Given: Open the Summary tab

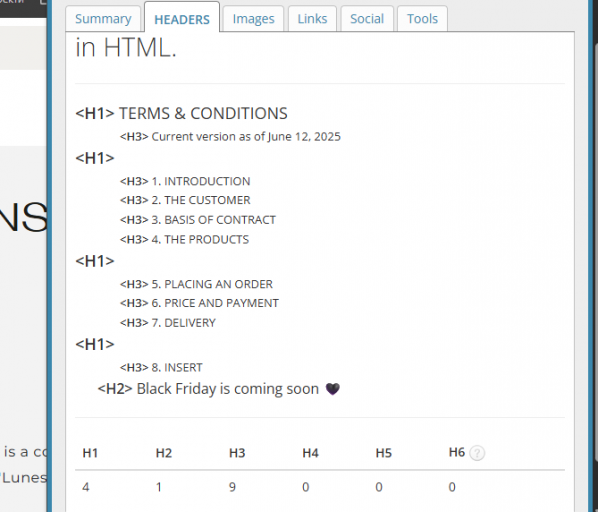Looking at the screenshot, I should point(103,19).
